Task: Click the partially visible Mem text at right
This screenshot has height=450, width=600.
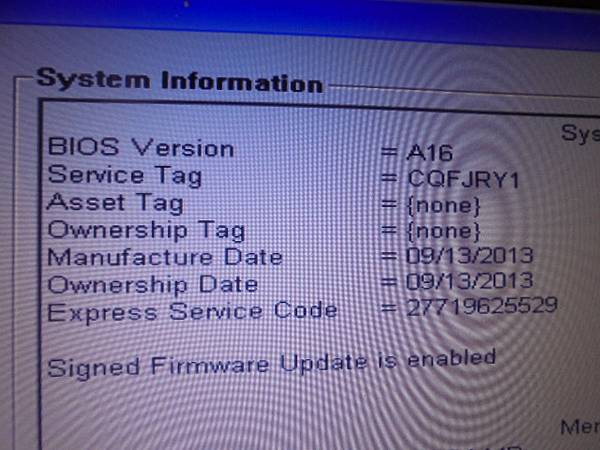Action: pyautogui.click(x=580, y=427)
